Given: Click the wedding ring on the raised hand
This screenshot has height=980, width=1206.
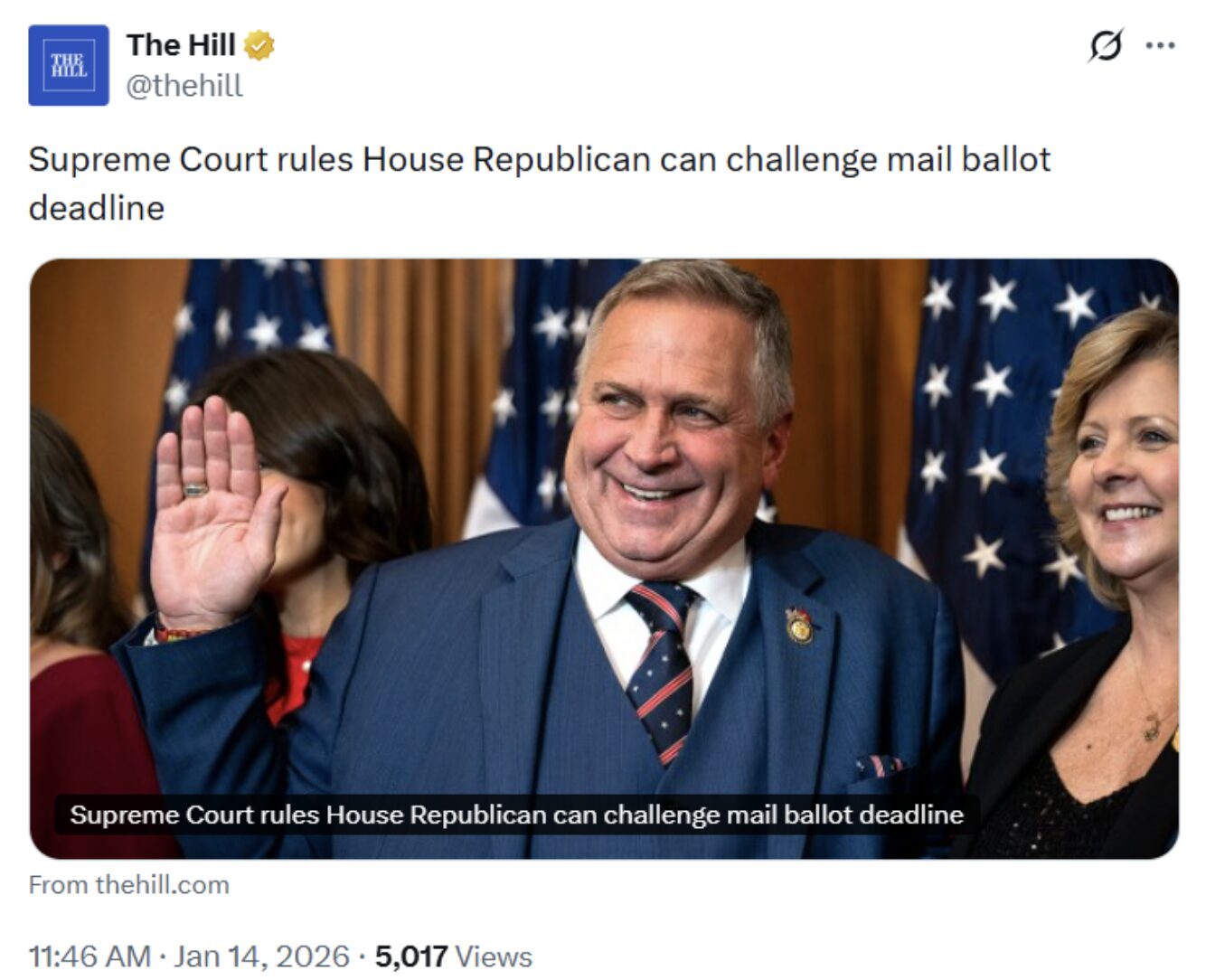Looking at the screenshot, I should 195,491.
